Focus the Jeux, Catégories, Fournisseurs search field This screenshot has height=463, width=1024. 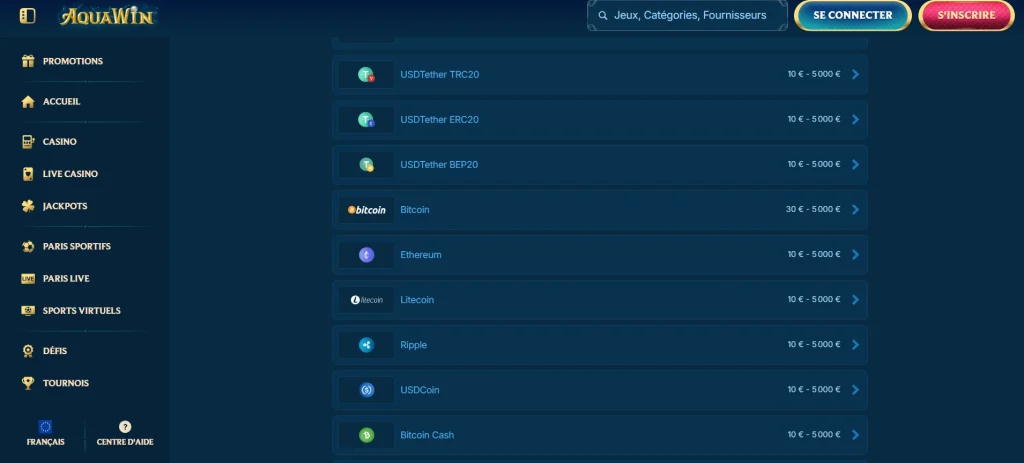click(687, 16)
